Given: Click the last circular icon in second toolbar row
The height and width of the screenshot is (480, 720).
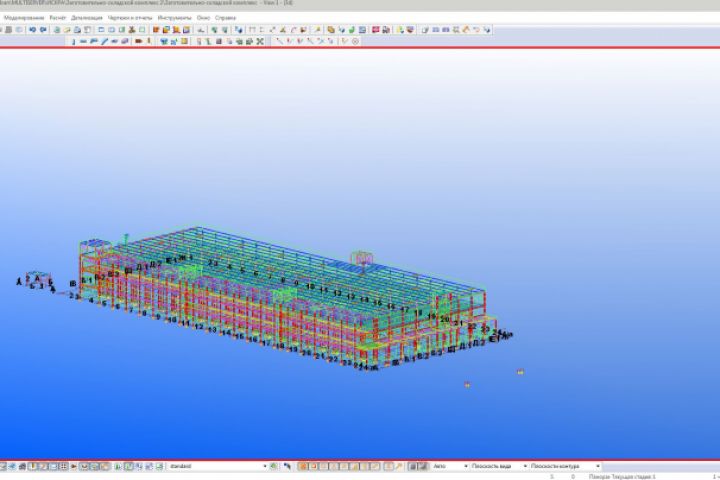Looking at the screenshot, I should [x=356, y=41].
